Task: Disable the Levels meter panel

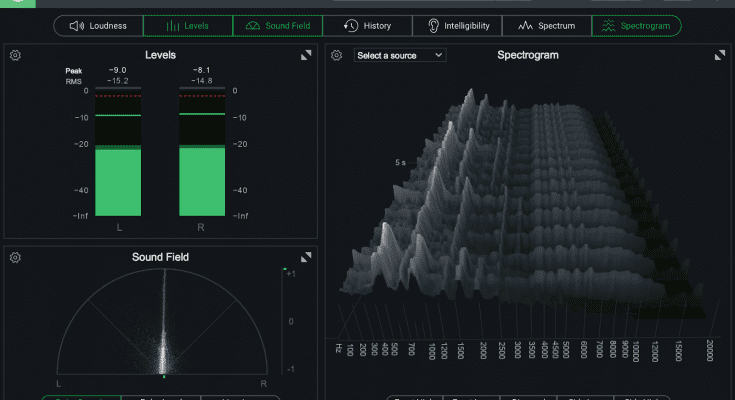Action: point(188,25)
